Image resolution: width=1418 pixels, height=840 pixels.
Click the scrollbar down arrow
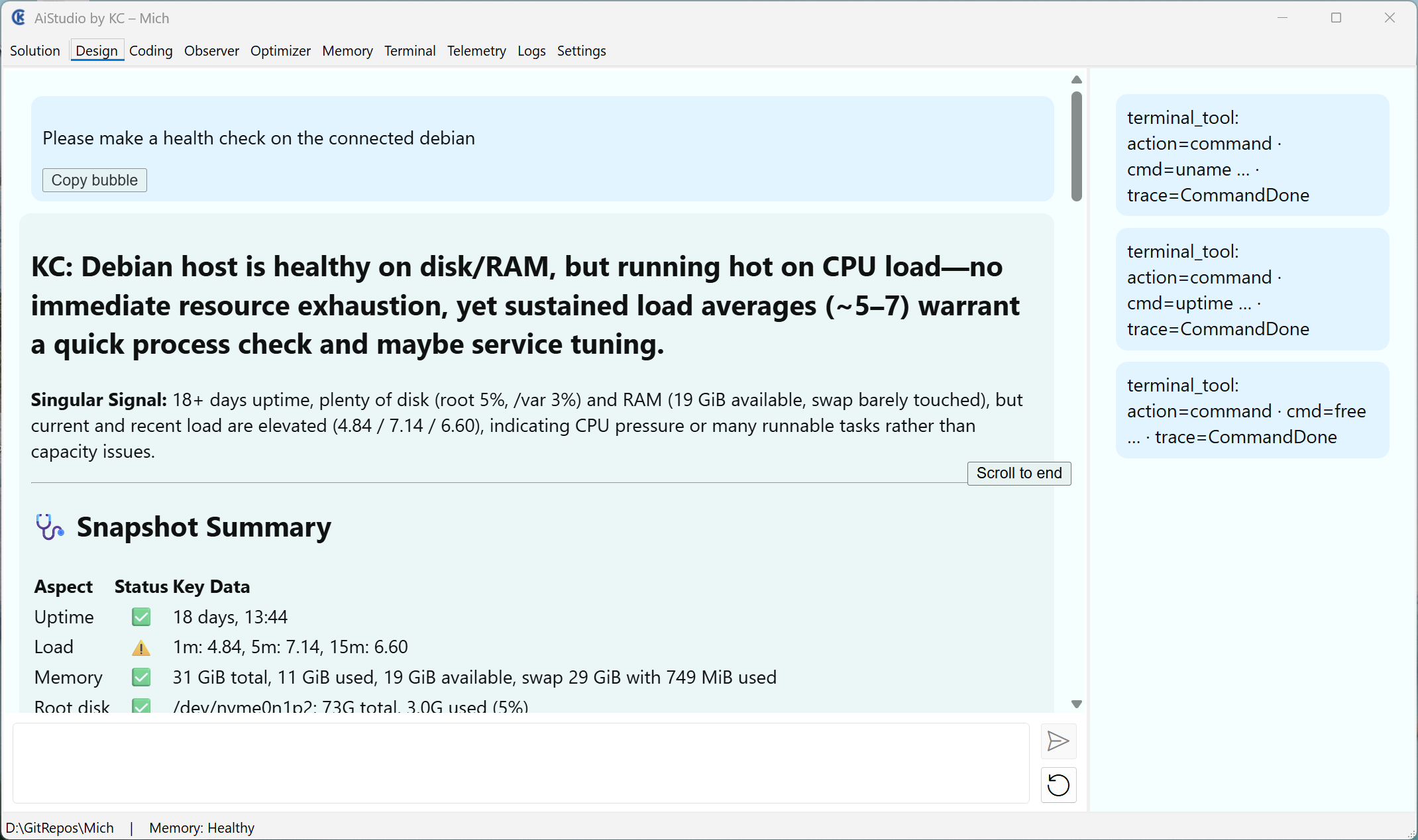(x=1077, y=704)
